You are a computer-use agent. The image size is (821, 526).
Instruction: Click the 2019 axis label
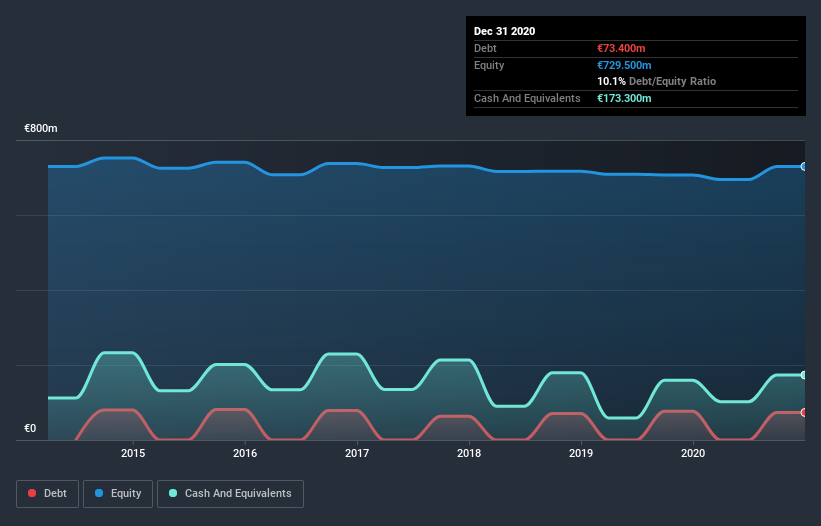coord(581,453)
